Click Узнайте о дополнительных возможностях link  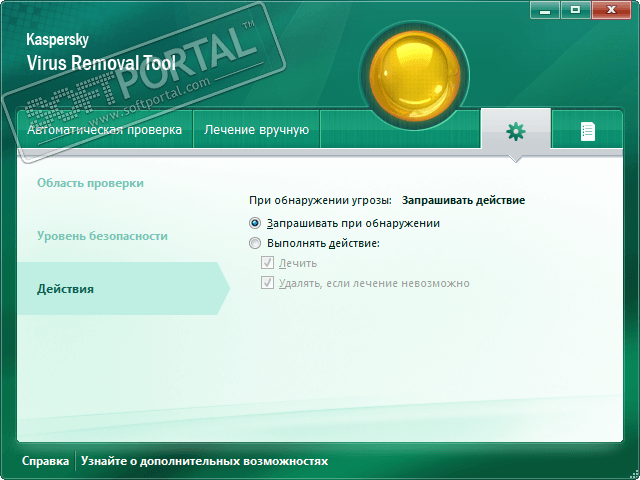tap(204, 461)
